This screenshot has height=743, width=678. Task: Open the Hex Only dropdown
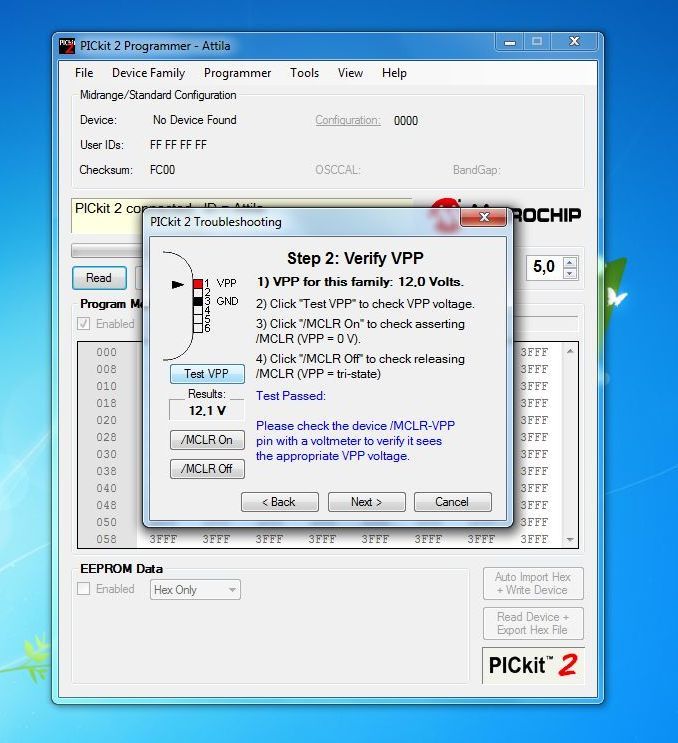click(195, 590)
